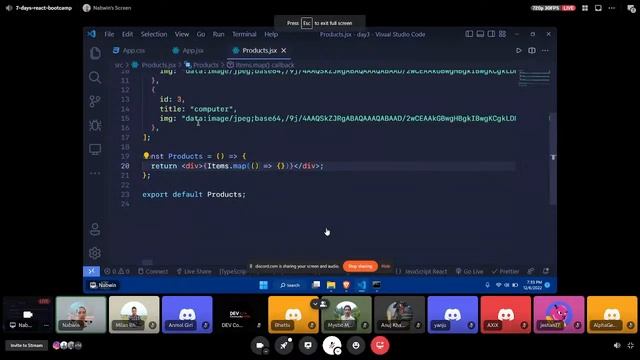This screenshot has width=640, height=360.
Task: Disconnect from the call with red button
Action: 380,345
